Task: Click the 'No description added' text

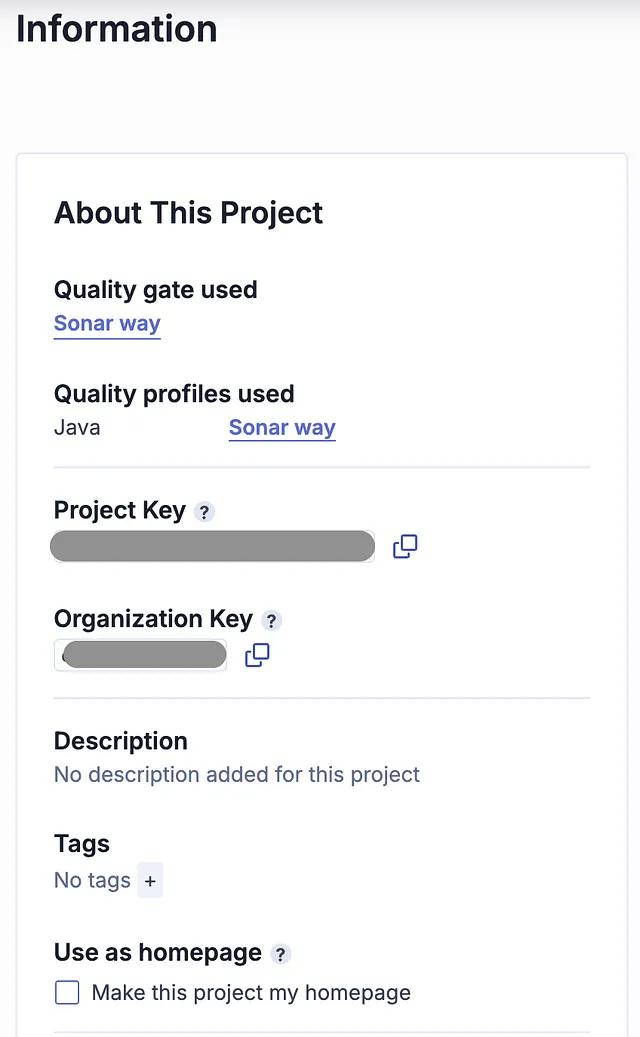Action: (x=237, y=774)
